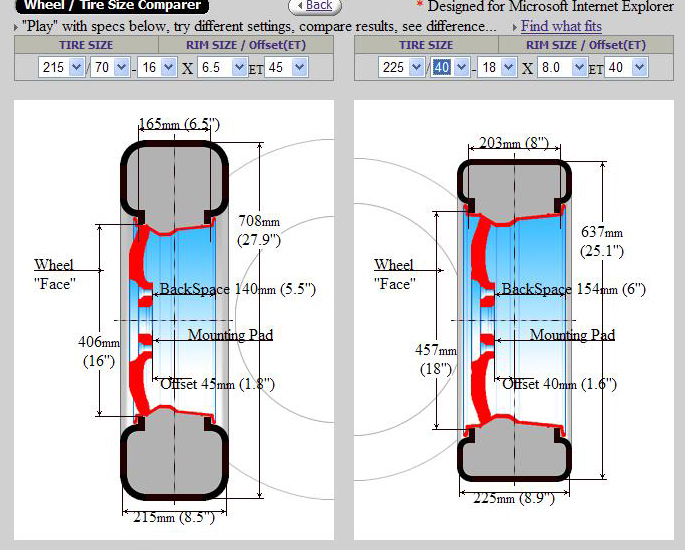Image resolution: width=685 pixels, height=550 pixels.
Task: Click the 'BackSpace 140mm' label on left diagram
Action: point(237,289)
